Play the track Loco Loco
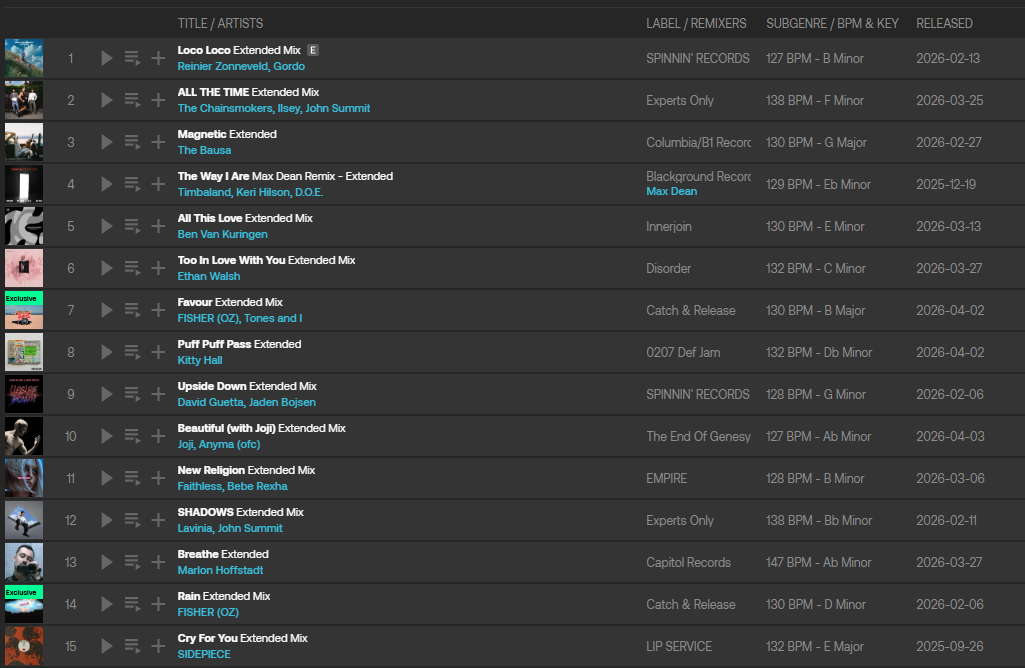 pyautogui.click(x=107, y=58)
